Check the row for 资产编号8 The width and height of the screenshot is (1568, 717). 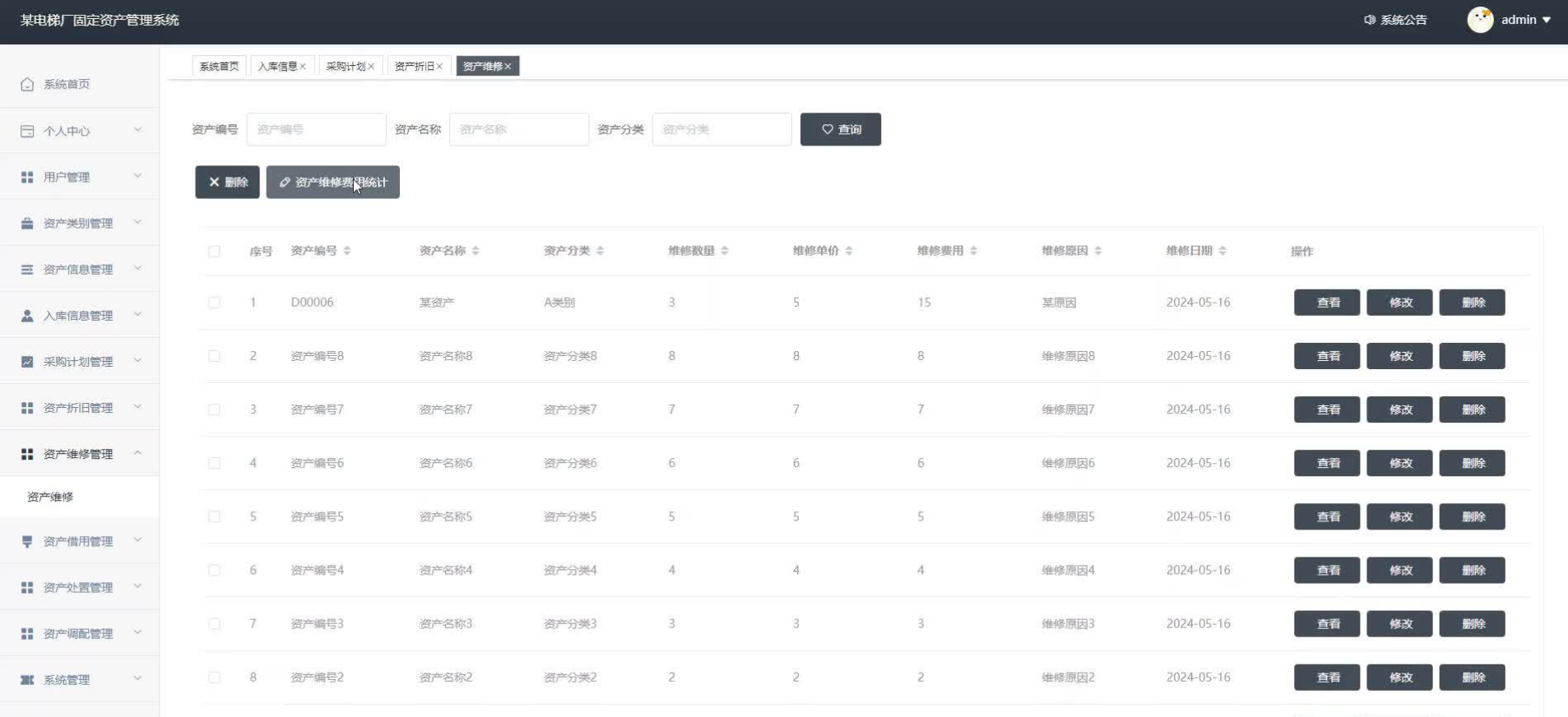[x=214, y=356]
